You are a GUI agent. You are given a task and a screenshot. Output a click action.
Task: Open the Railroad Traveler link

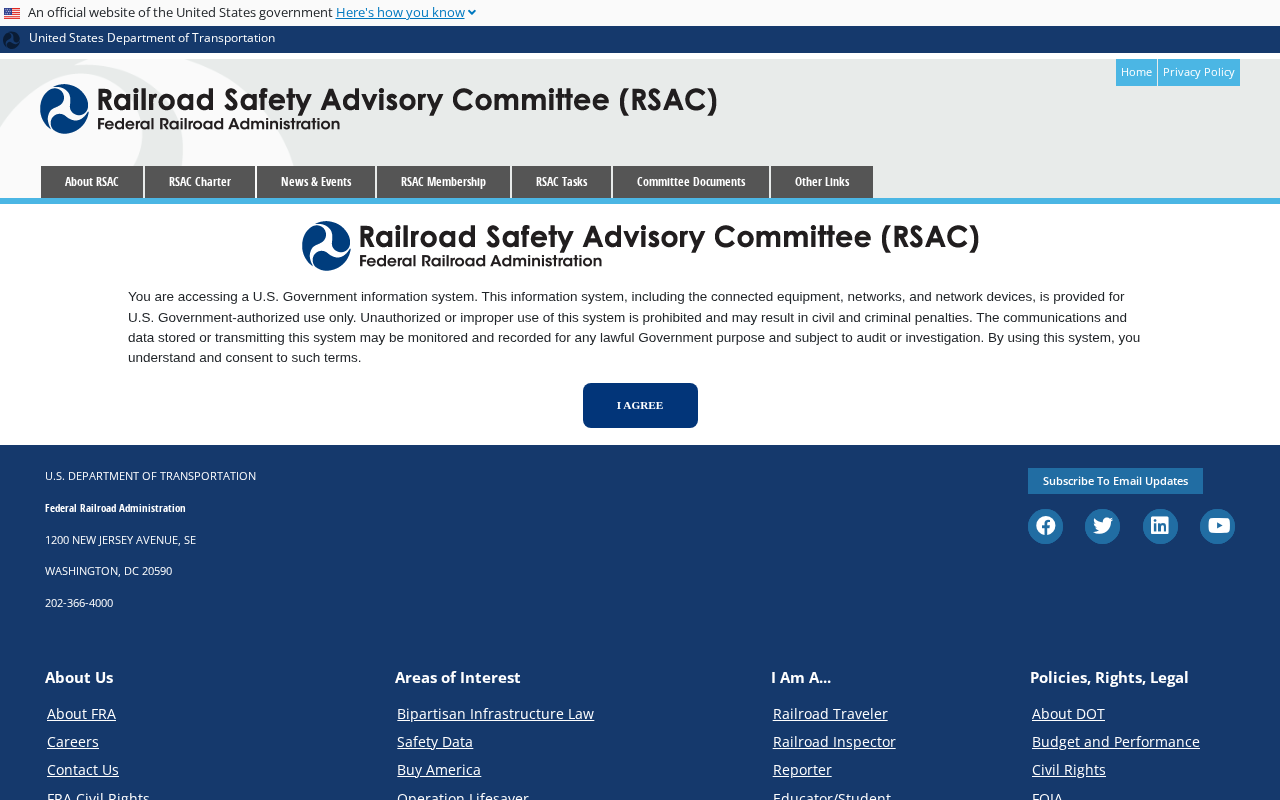(x=830, y=714)
